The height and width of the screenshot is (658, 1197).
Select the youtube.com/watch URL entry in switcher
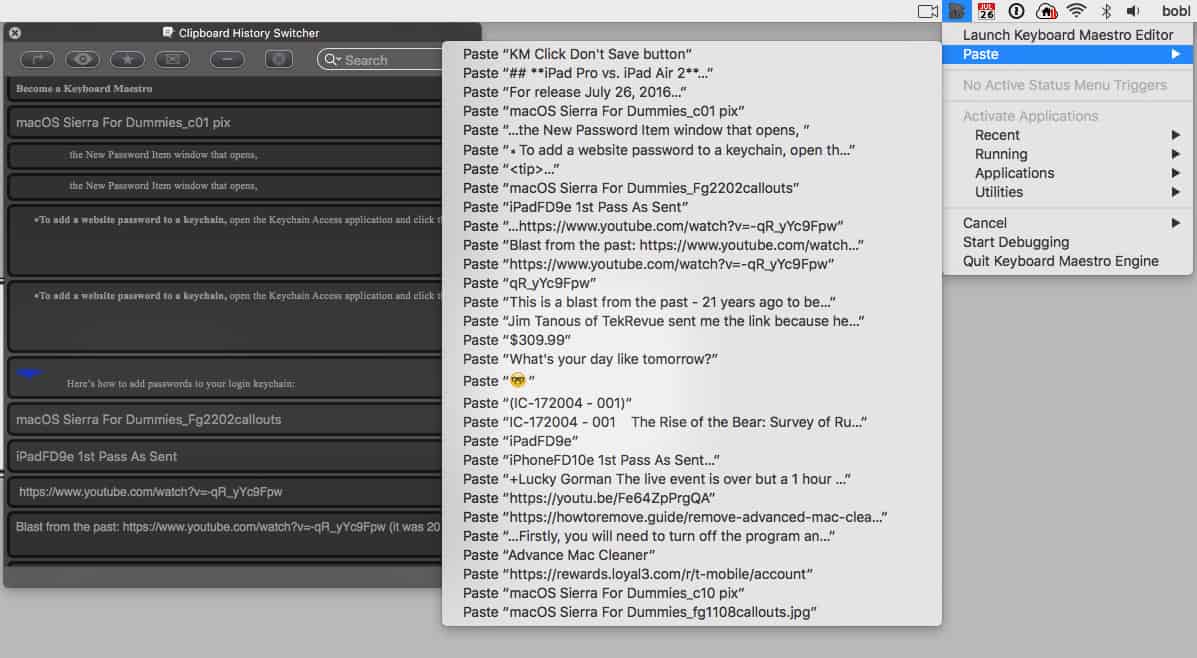(x=225, y=492)
